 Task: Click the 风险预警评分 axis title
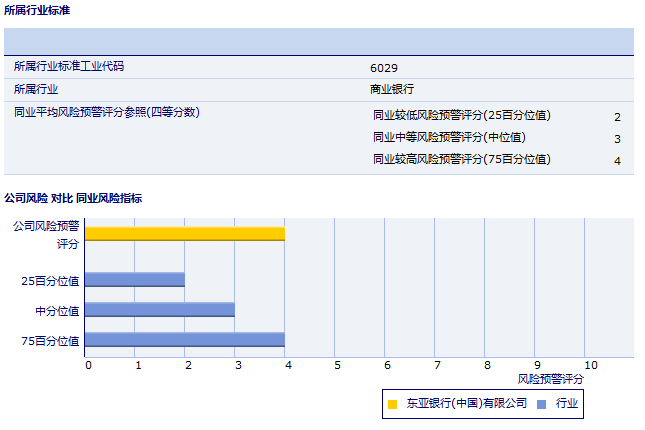click(551, 379)
